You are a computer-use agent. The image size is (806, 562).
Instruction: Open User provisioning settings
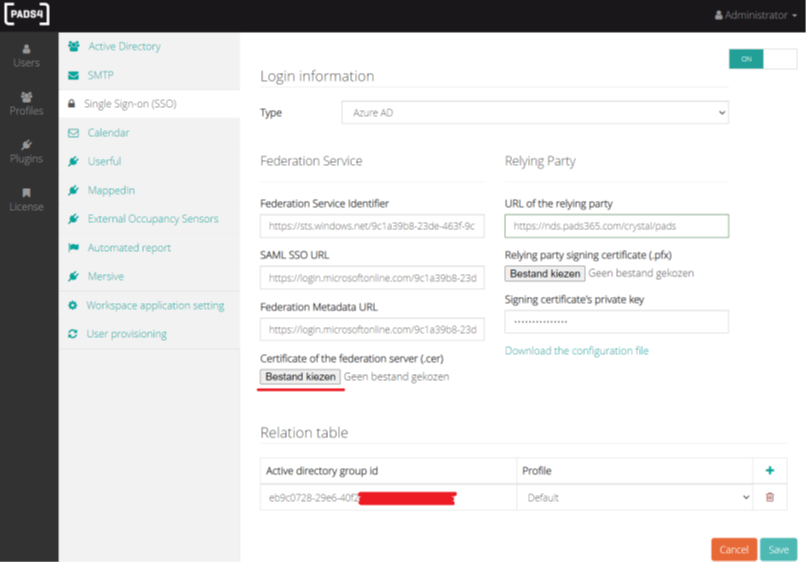pos(126,334)
